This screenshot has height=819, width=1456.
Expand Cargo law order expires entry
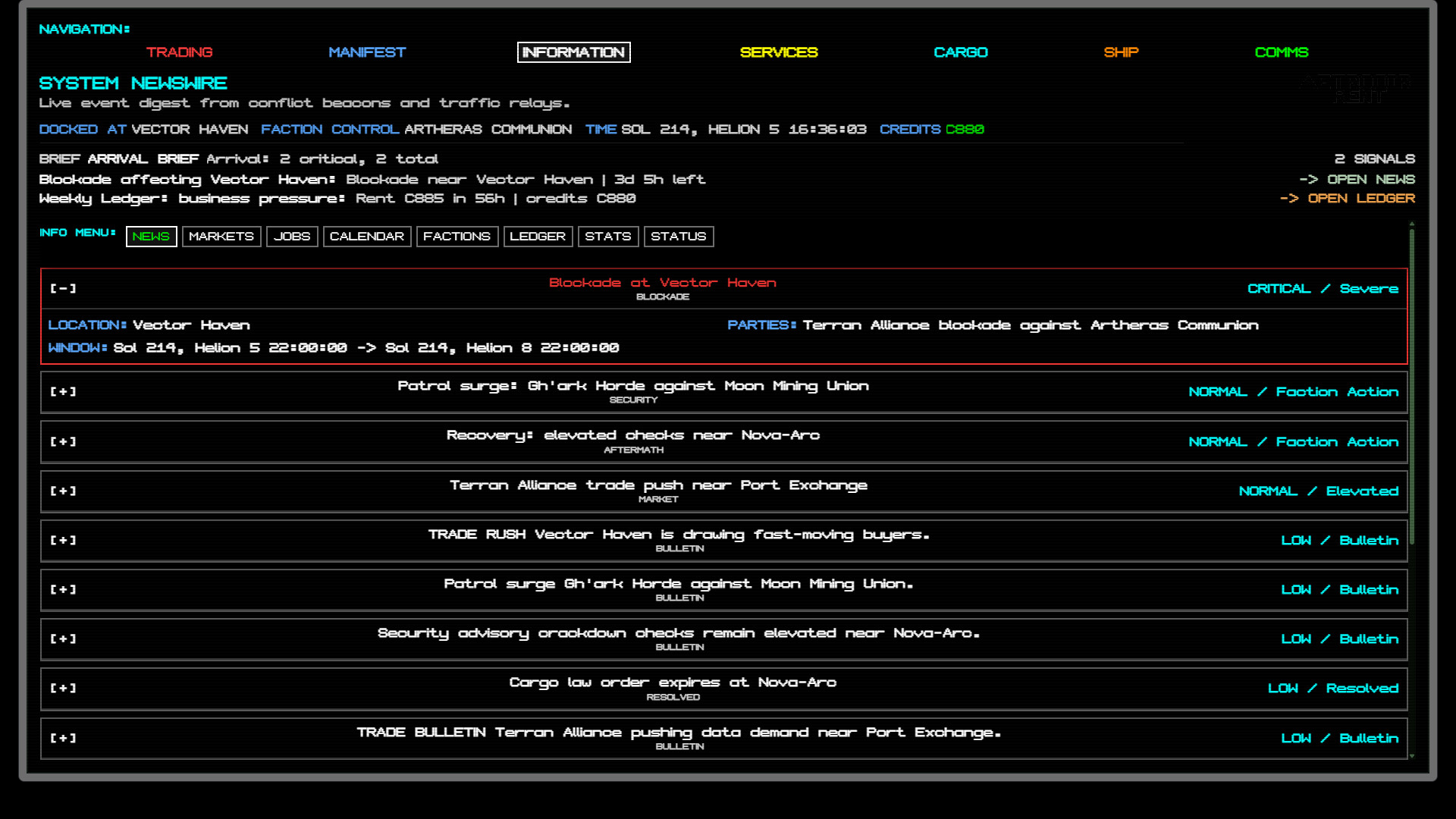[64, 689]
